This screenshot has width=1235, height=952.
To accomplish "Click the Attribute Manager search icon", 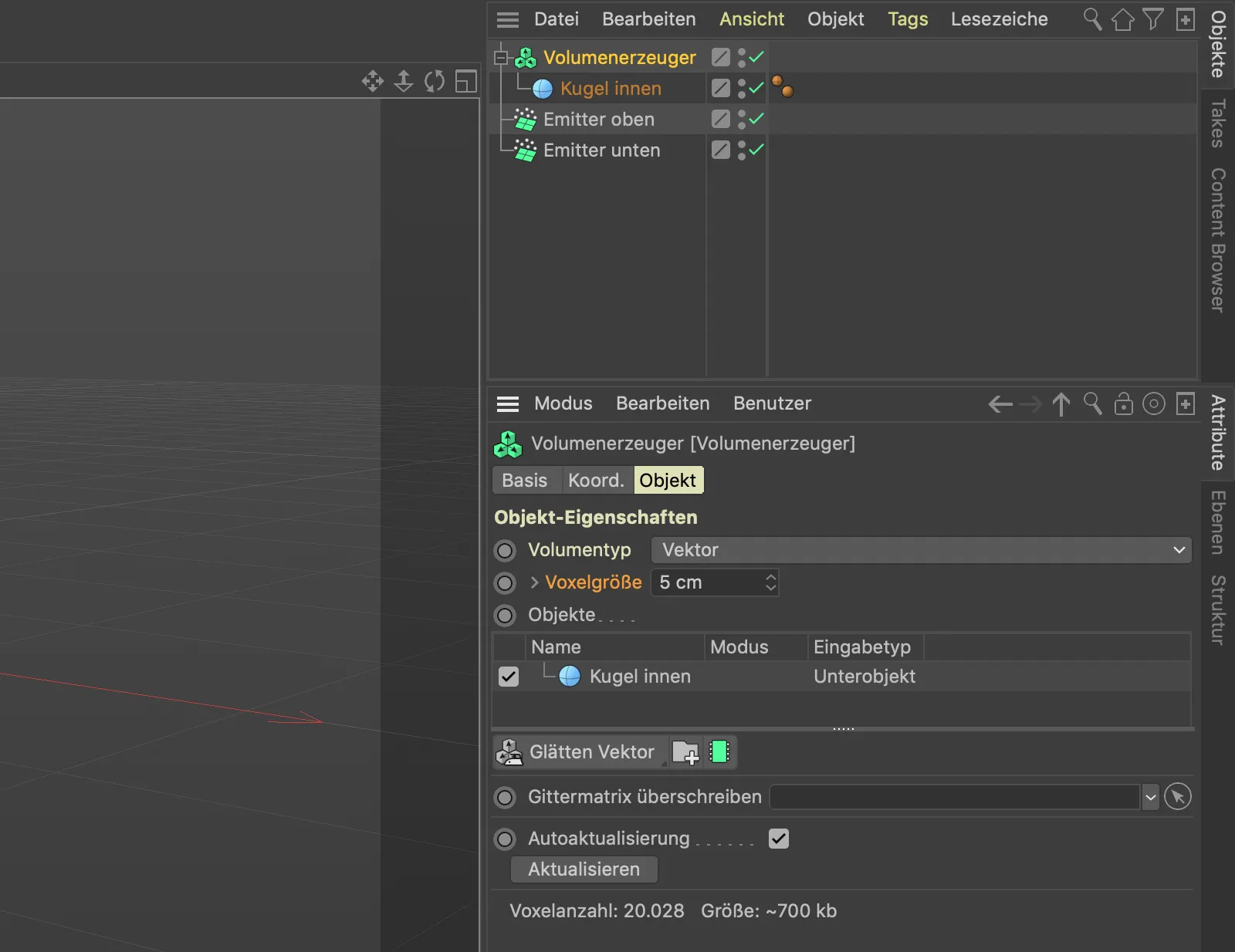I will [1092, 403].
